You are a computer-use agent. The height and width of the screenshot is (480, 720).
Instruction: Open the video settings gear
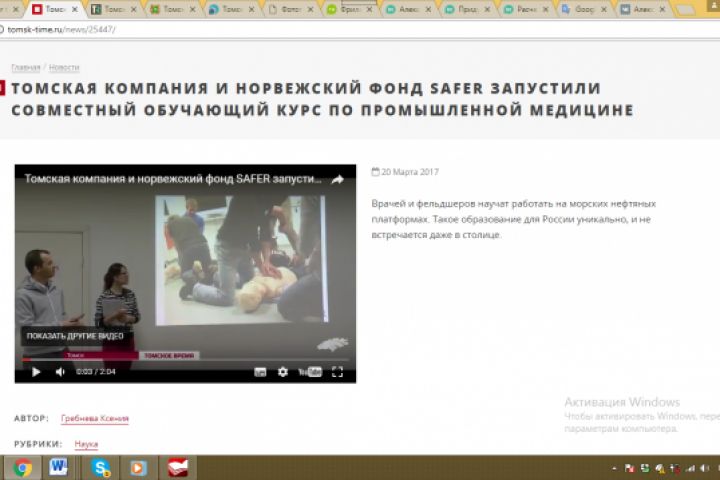283,372
